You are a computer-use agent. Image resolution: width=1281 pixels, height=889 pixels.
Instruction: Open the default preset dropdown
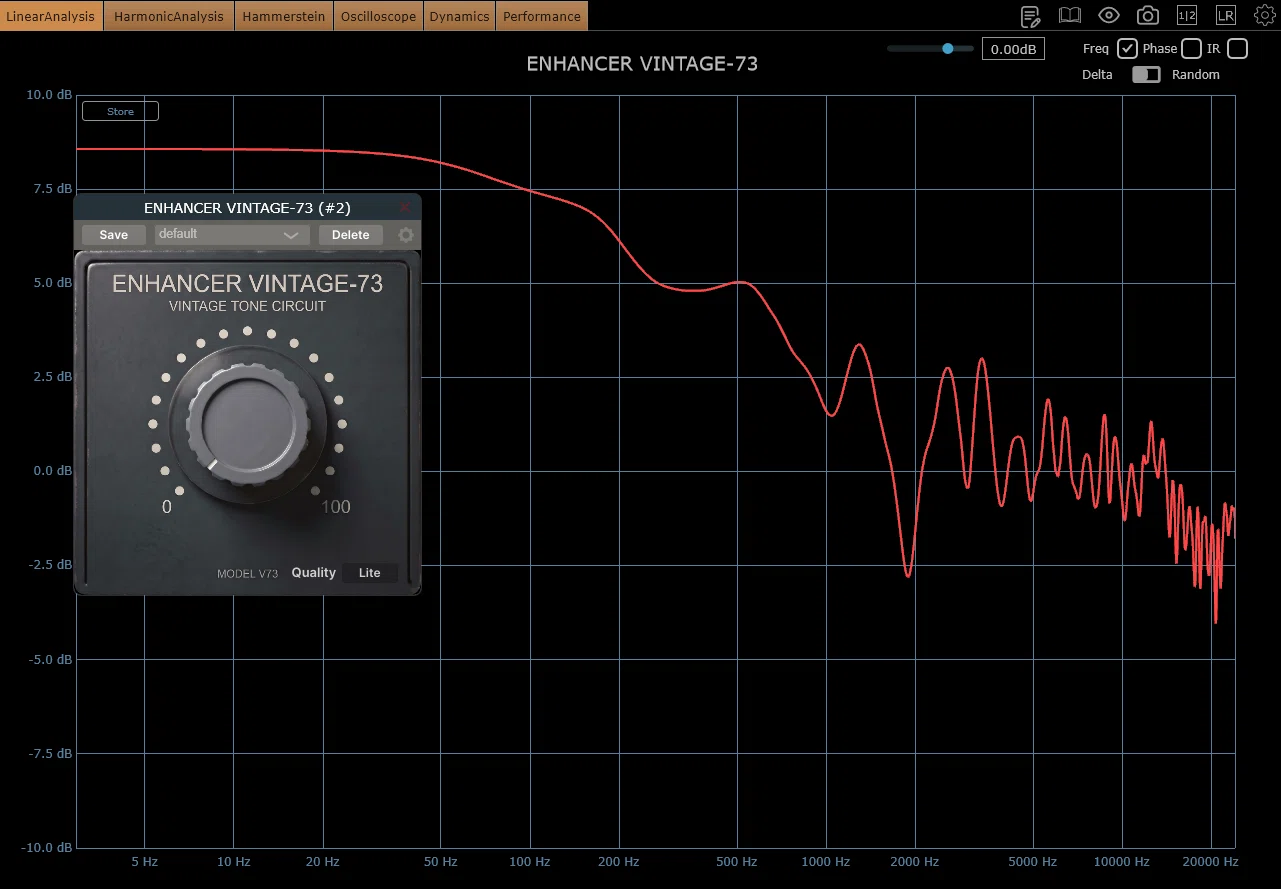click(231, 235)
